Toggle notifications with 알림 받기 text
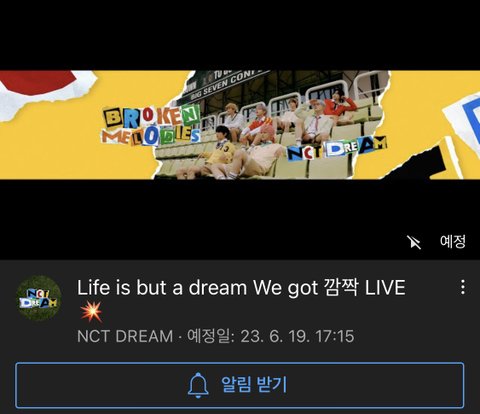The height and width of the screenshot is (414, 480). pos(254,385)
